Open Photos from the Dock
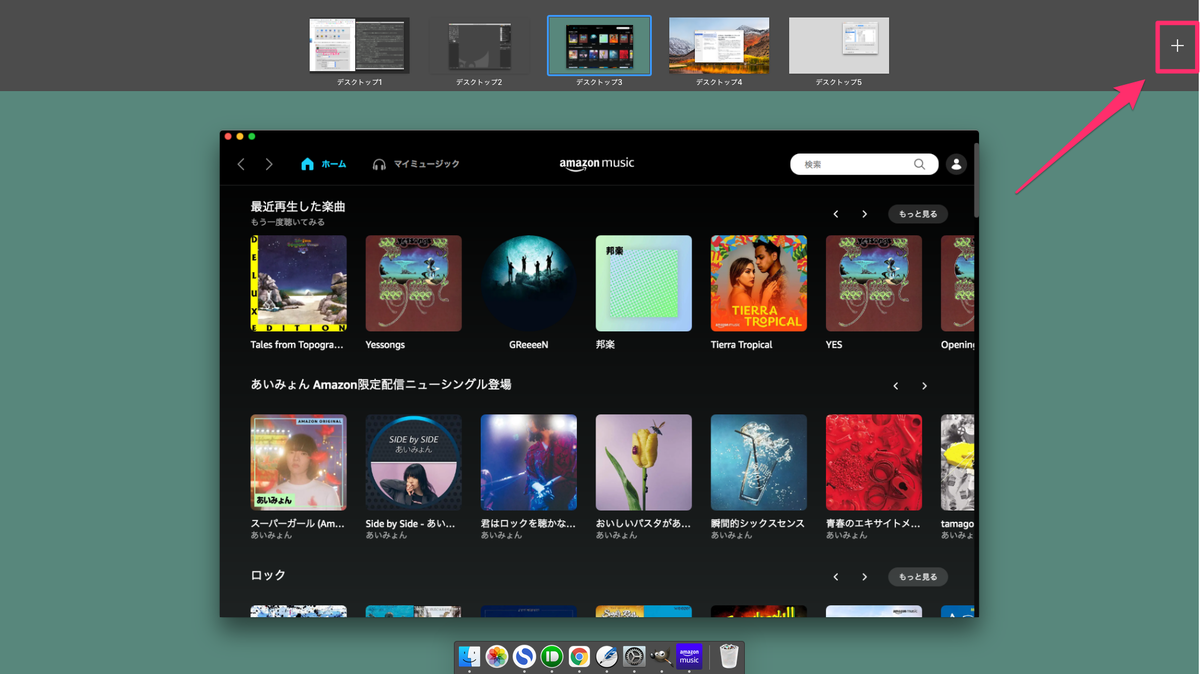Viewport: 1200px width, 674px height. [x=497, y=657]
